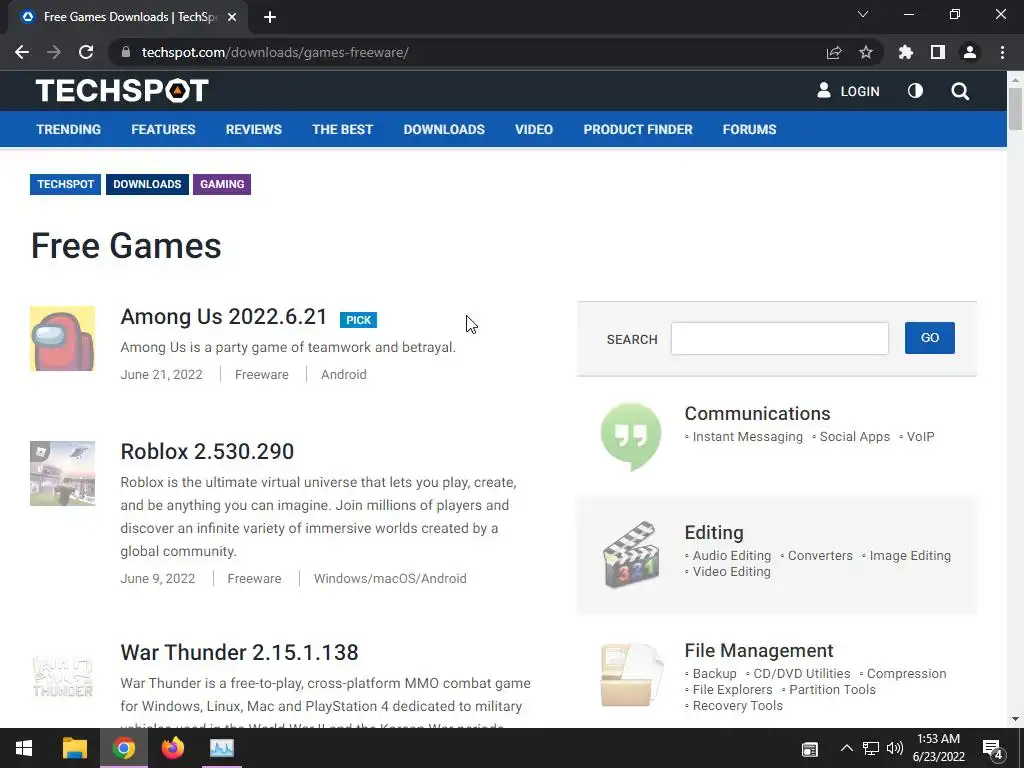Open Firefox from the taskbar

(172, 748)
